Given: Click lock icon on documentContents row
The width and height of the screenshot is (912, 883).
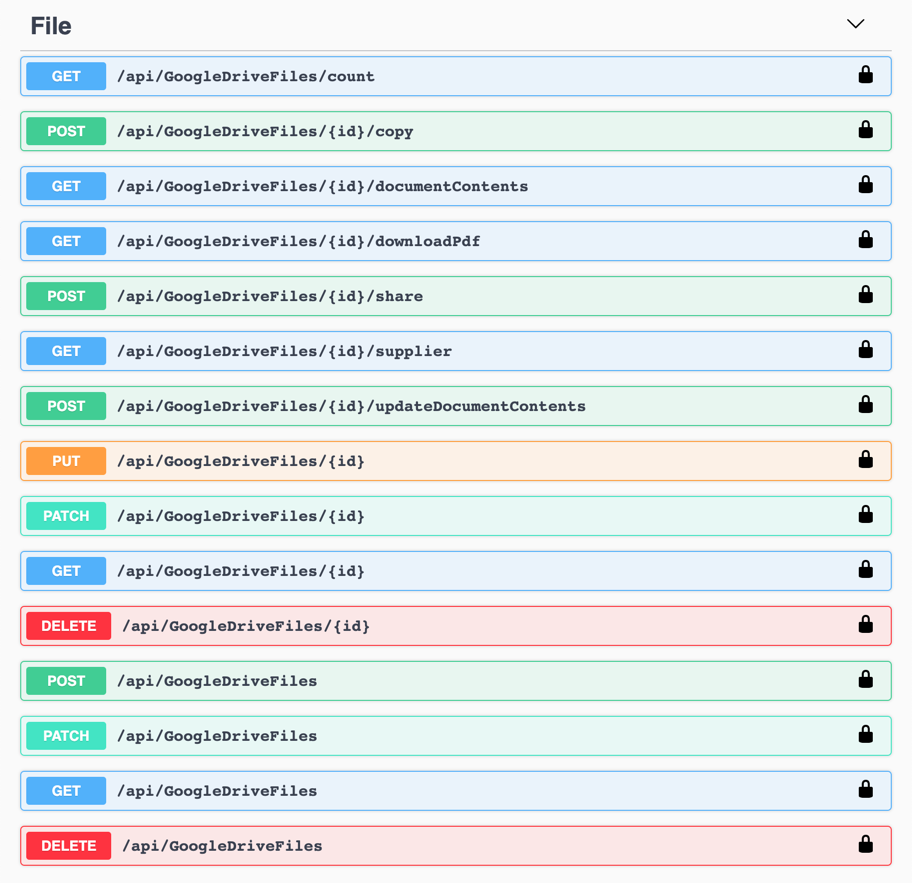Looking at the screenshot, I should point(865,185).
